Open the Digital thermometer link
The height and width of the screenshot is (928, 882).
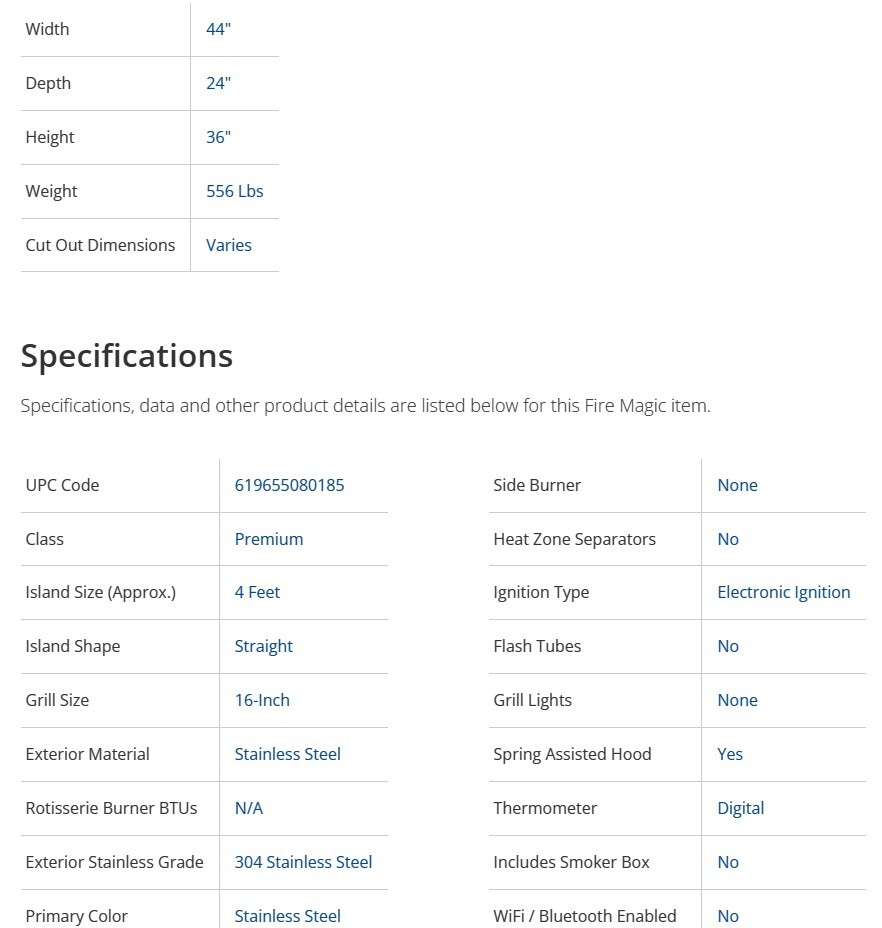coord(740,808)
